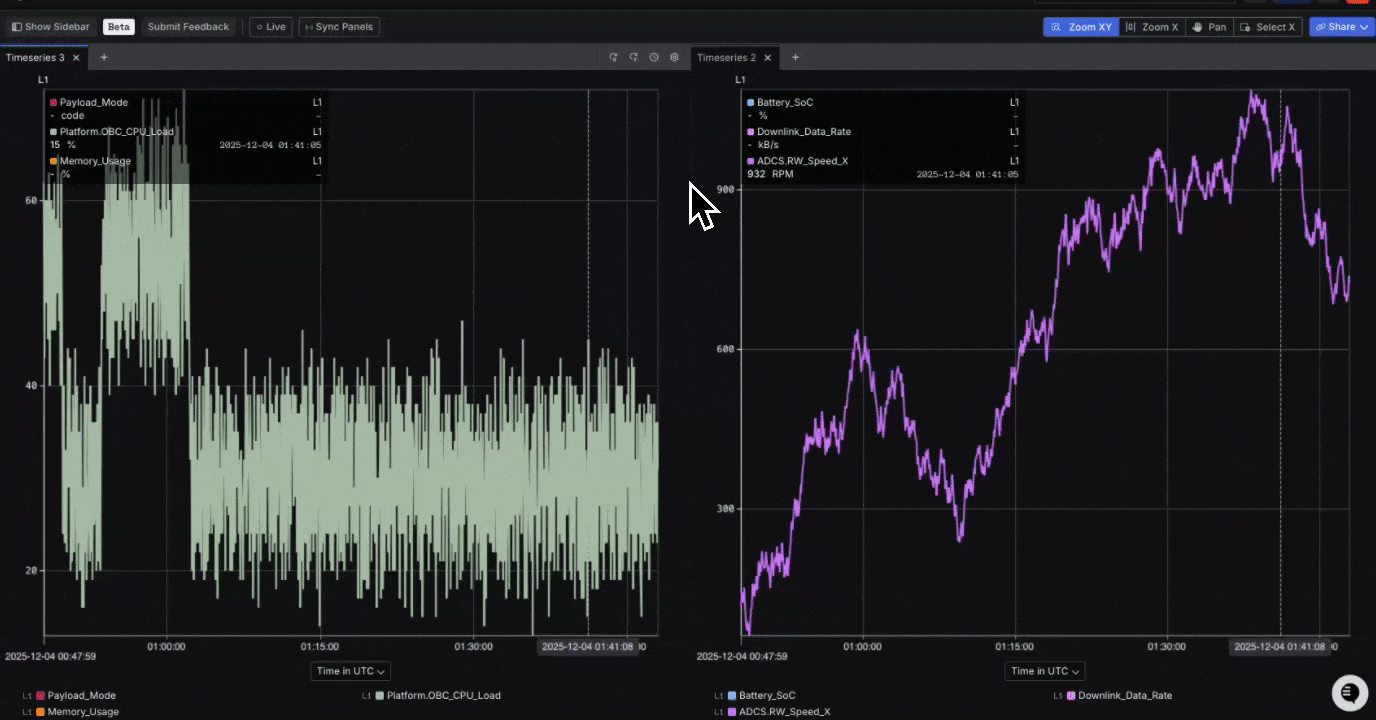Click left chart cursor timestamp 2025-12-04 01:41:08
The image size is (1376, 720).
587,647
